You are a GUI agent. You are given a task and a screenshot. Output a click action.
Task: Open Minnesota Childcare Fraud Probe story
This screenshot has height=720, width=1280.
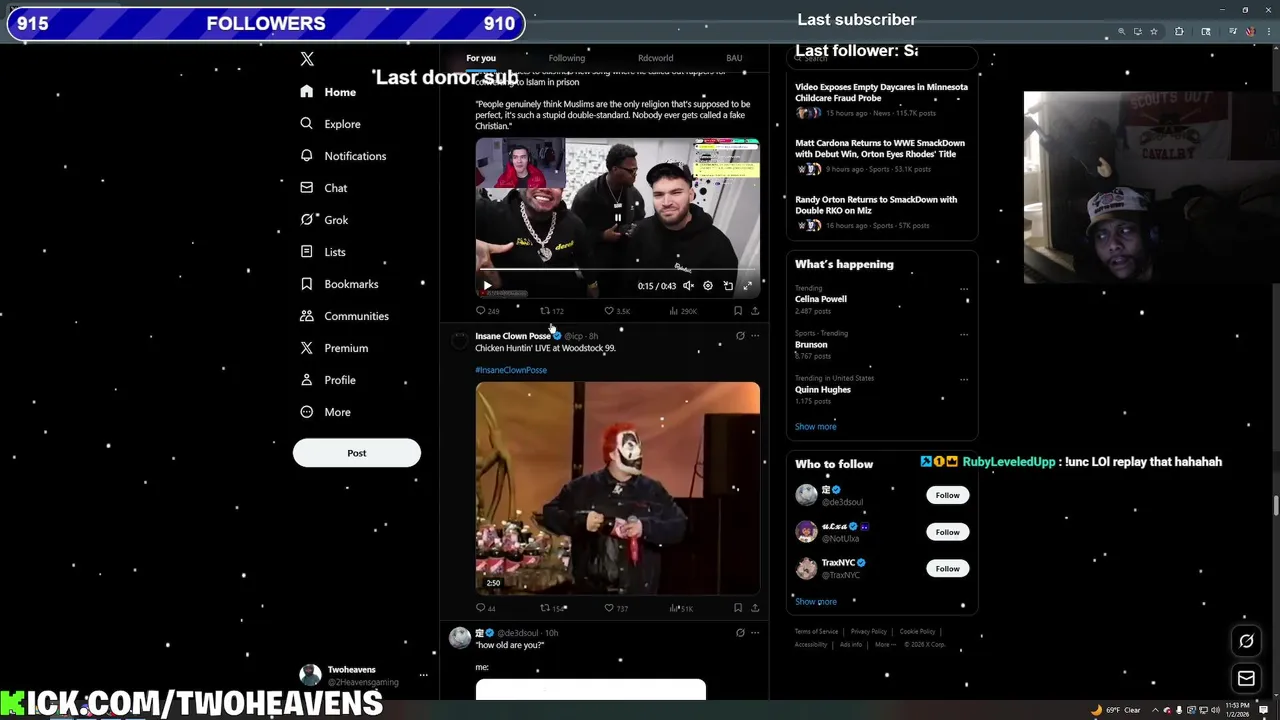click(x=881, y=92)
